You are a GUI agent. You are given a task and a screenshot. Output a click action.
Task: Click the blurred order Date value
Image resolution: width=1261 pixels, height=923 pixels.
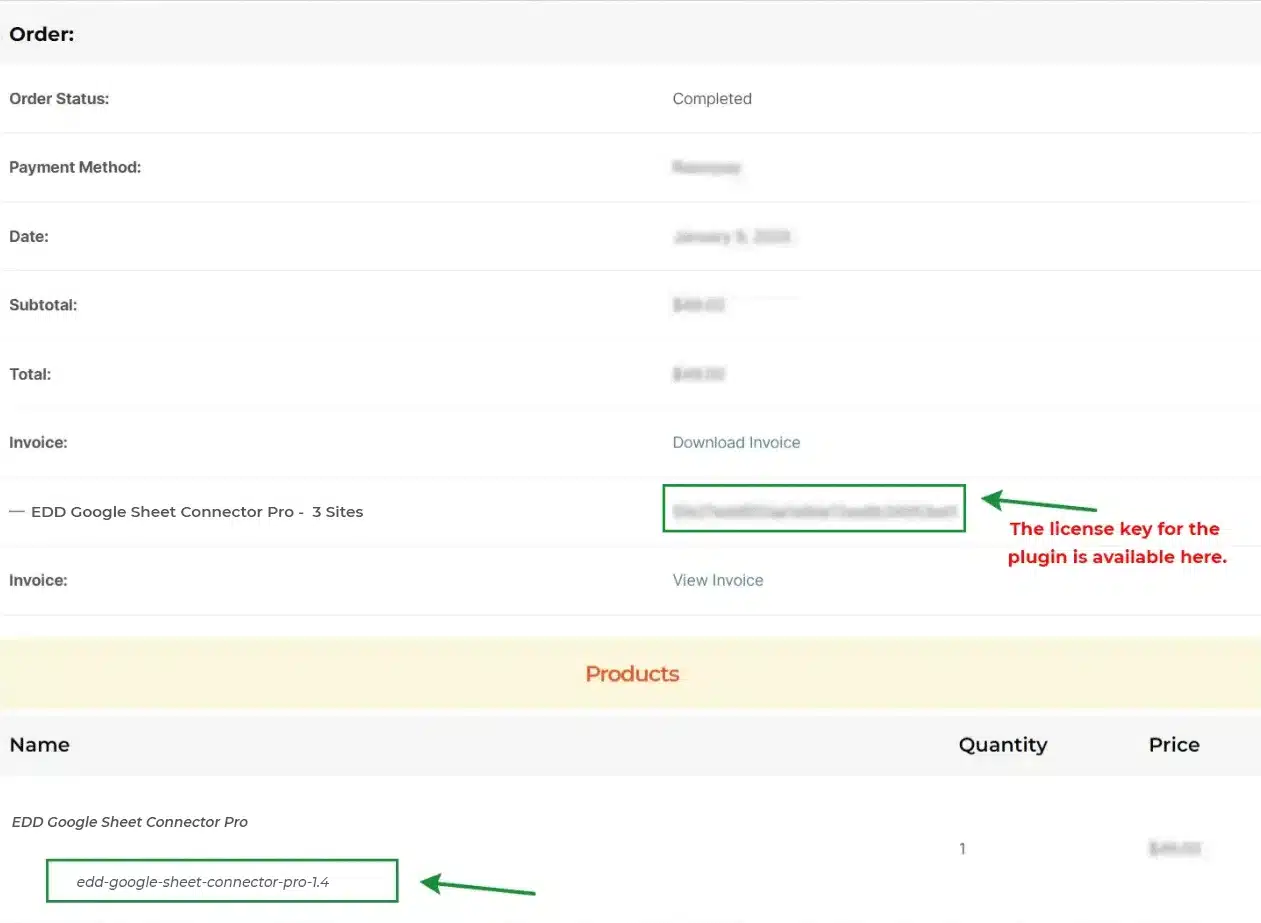[731, 237]
